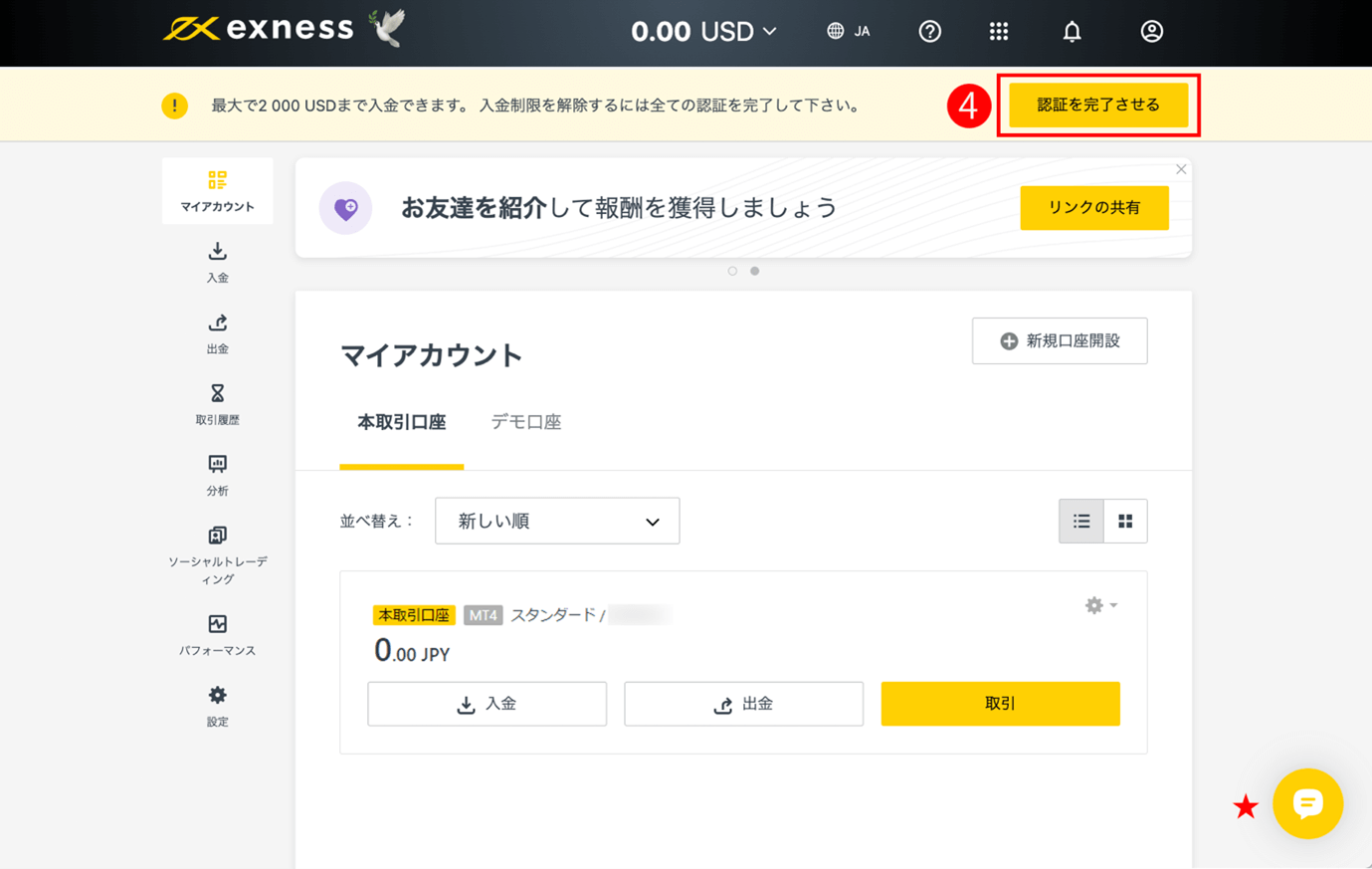Open the JA language selector globe

coord(847,31)
